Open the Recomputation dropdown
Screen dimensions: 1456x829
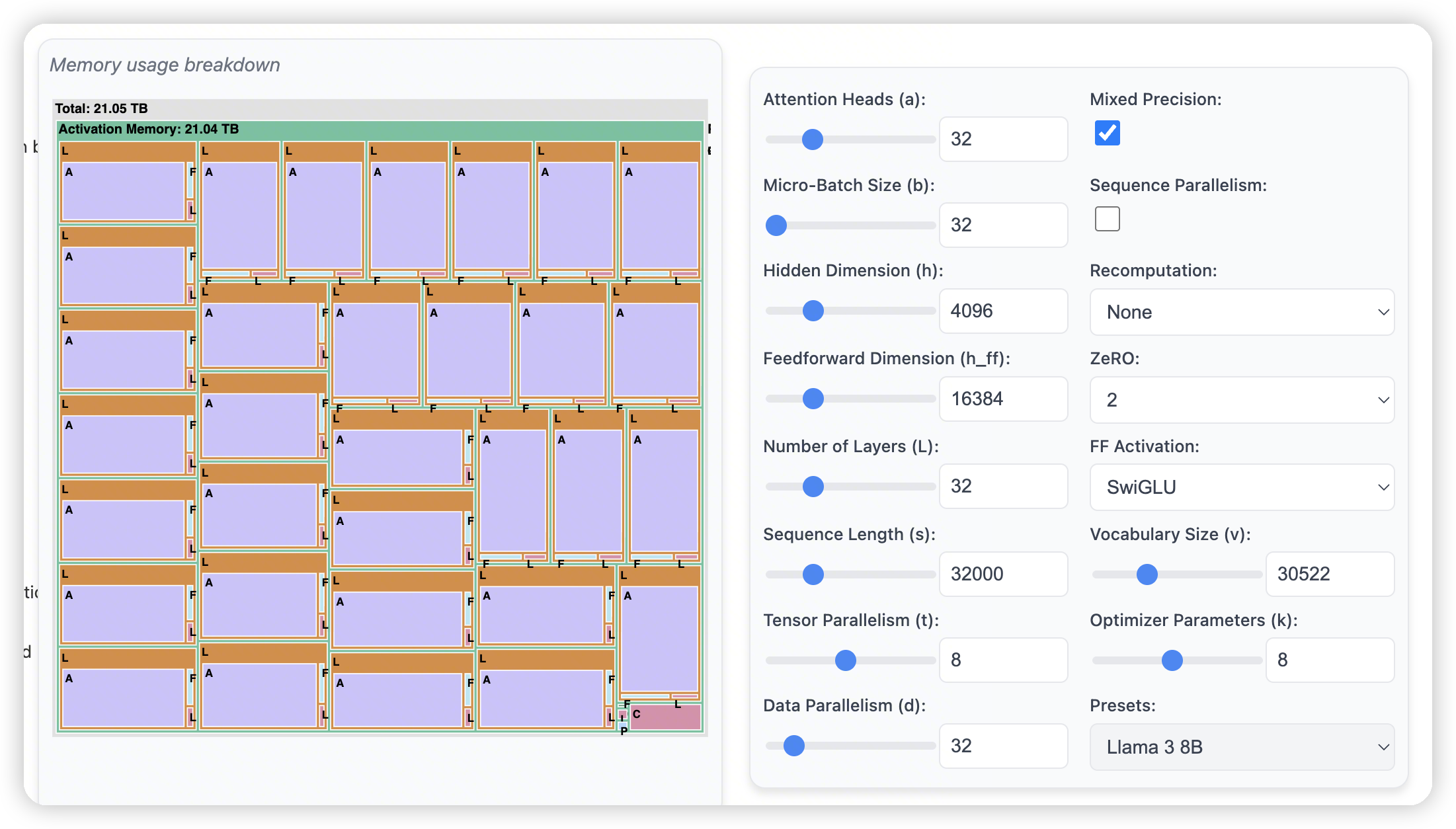click(1241, 312)
